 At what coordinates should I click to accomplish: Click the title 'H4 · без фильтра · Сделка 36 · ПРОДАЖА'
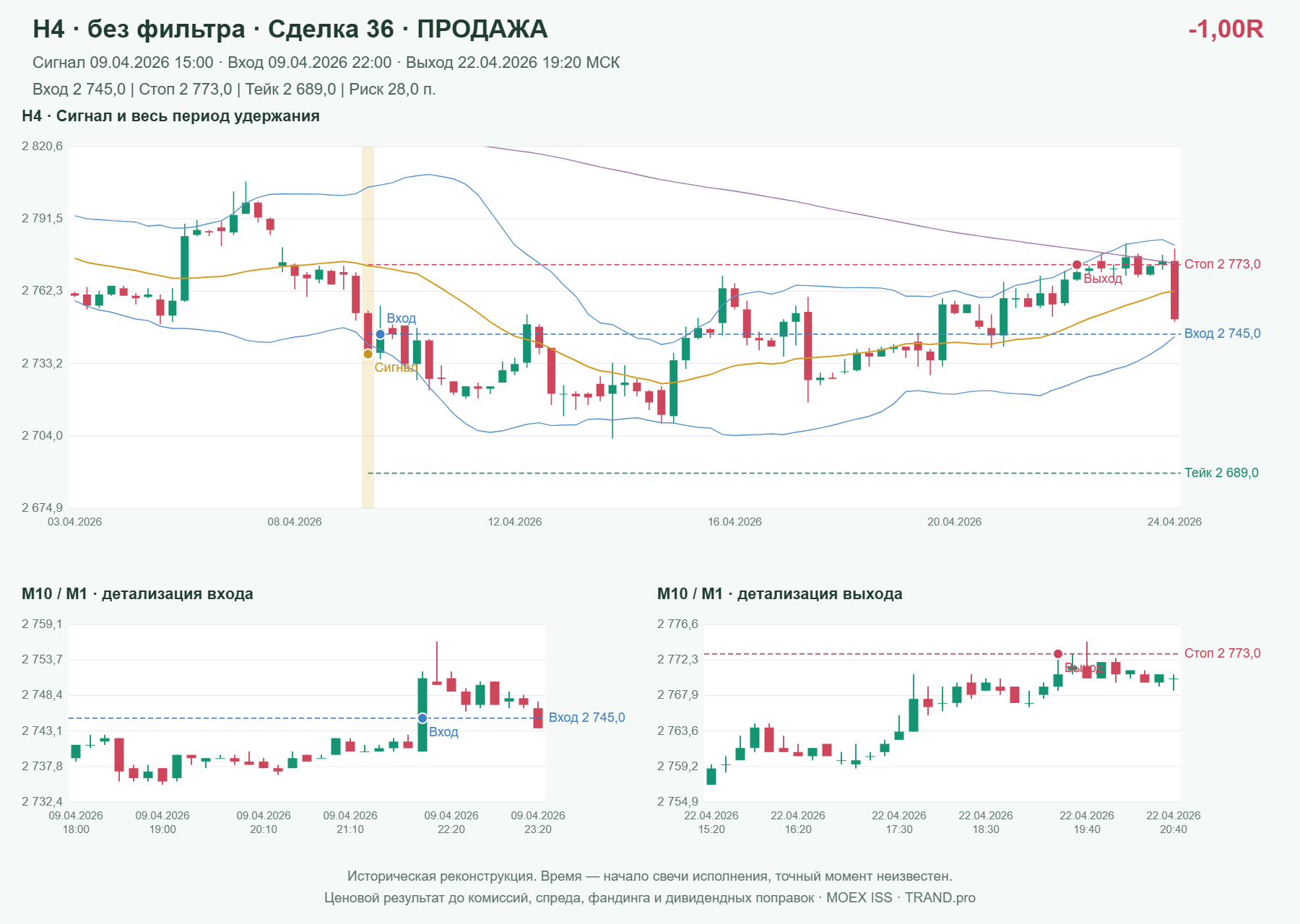tap(290, 29)
